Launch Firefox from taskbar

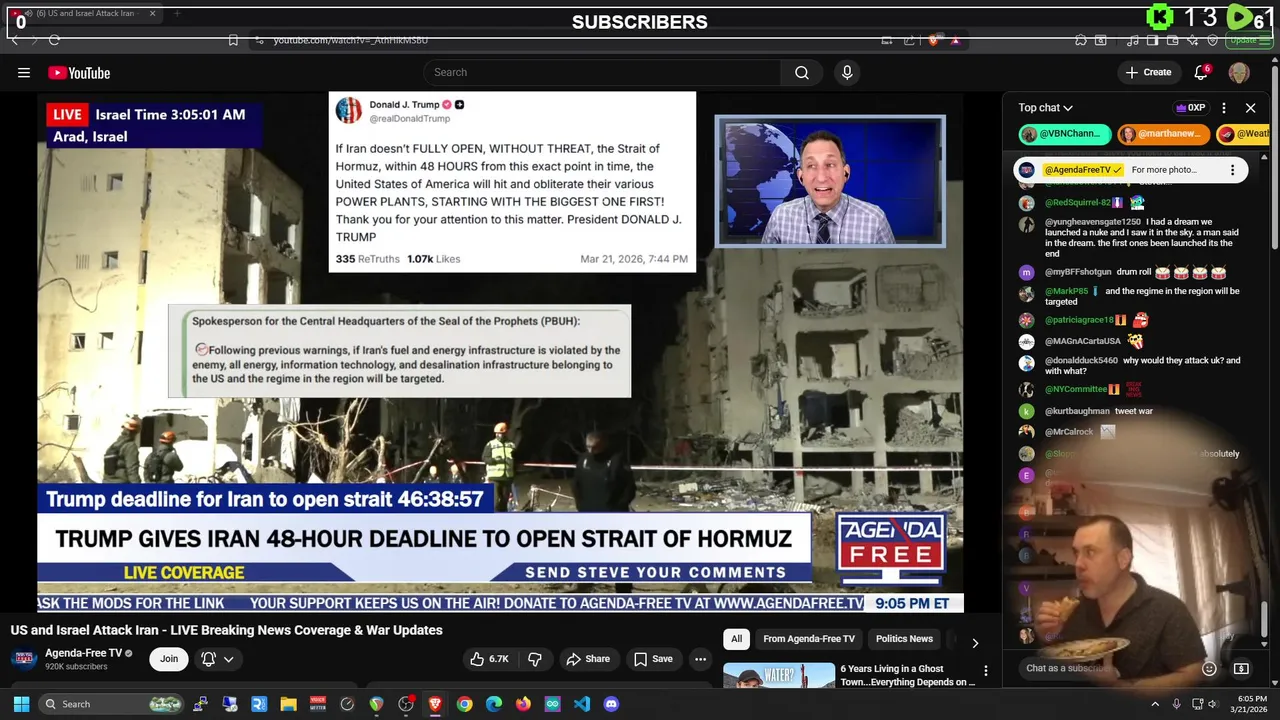pyautogui.click(x=523, y=704)
